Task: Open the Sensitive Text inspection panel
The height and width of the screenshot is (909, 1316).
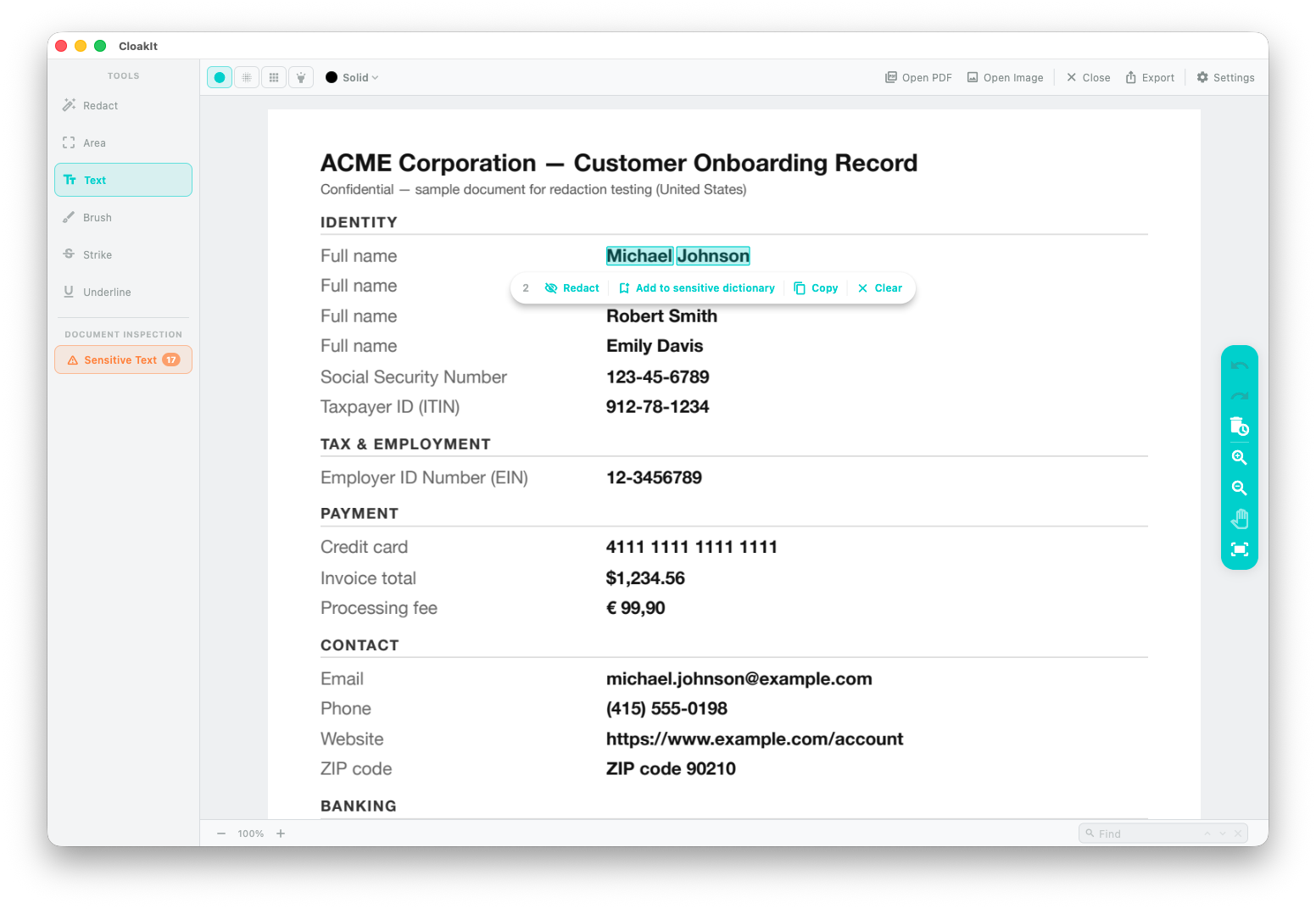Action: click(x=123, y=360)
